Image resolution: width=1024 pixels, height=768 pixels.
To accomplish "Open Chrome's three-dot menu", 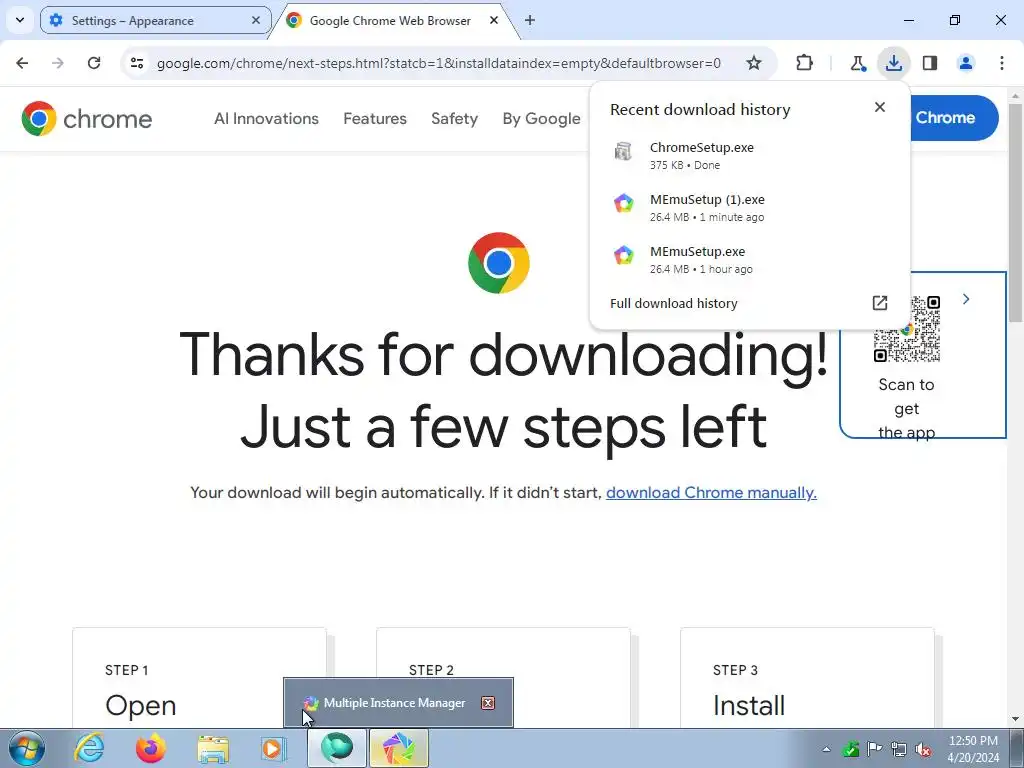I will click(1002, 63).
